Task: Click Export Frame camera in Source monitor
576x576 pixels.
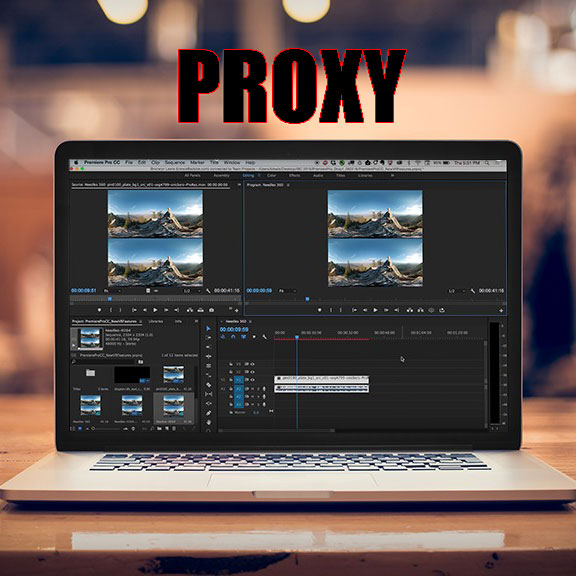Action: click(212, 310)
